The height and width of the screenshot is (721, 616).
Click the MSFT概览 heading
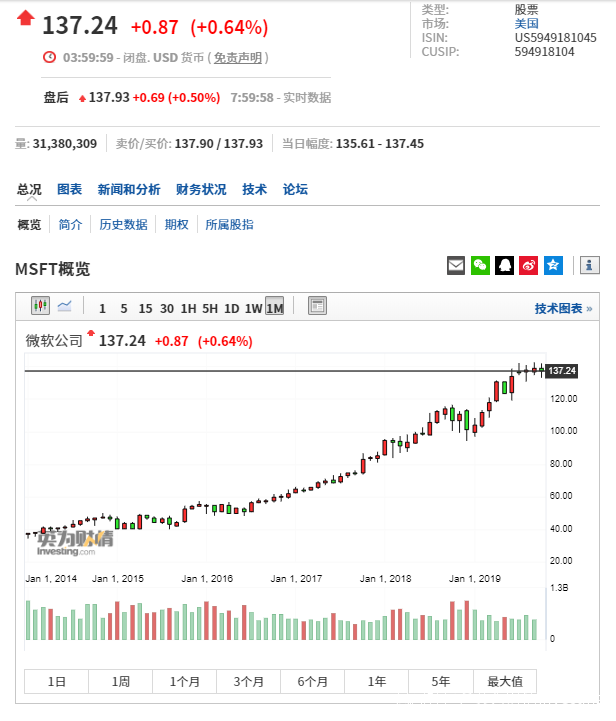pos(52,269)
